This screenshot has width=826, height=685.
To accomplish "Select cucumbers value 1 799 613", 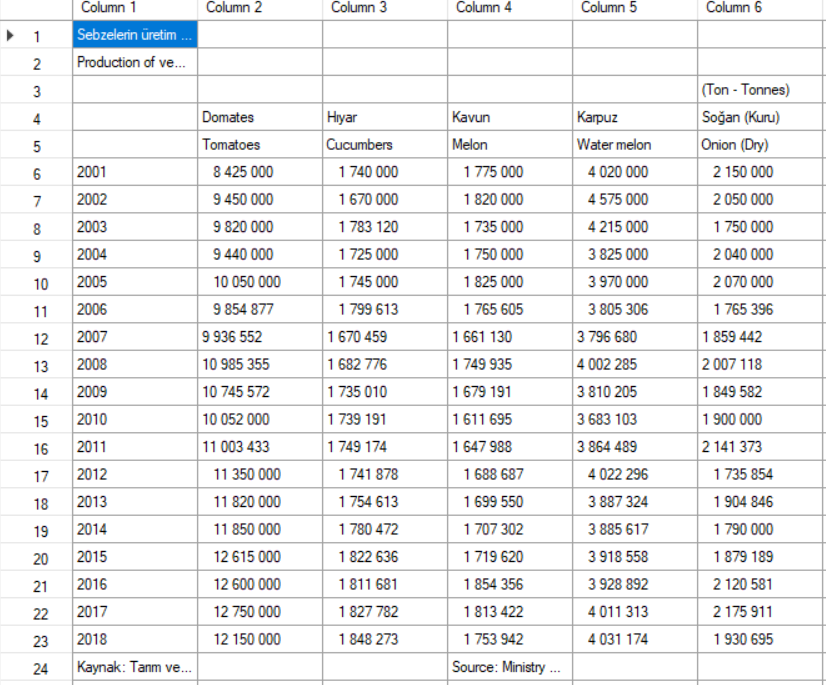I will point(385,309).
